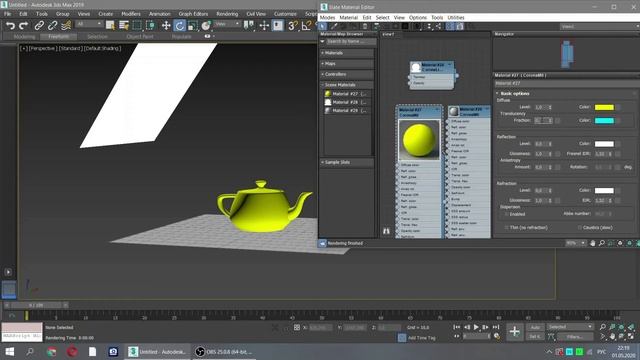Open the Utilities menu in Material Editor
The height and width of the screenshot is (360, 640).
[x=456, y=18]
